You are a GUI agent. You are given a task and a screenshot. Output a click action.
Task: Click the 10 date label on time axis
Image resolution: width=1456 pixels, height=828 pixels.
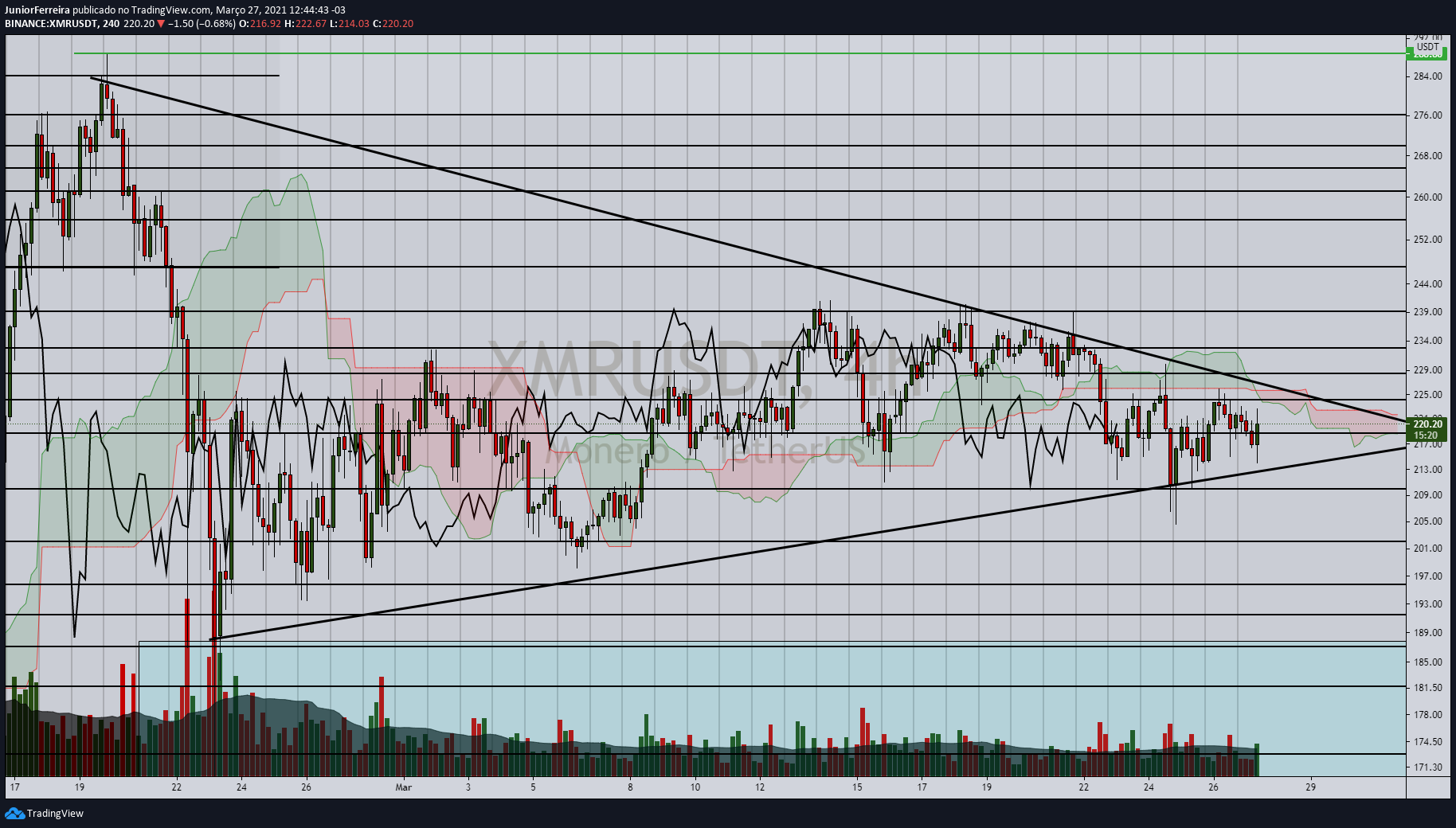click(x=695, y=787)
